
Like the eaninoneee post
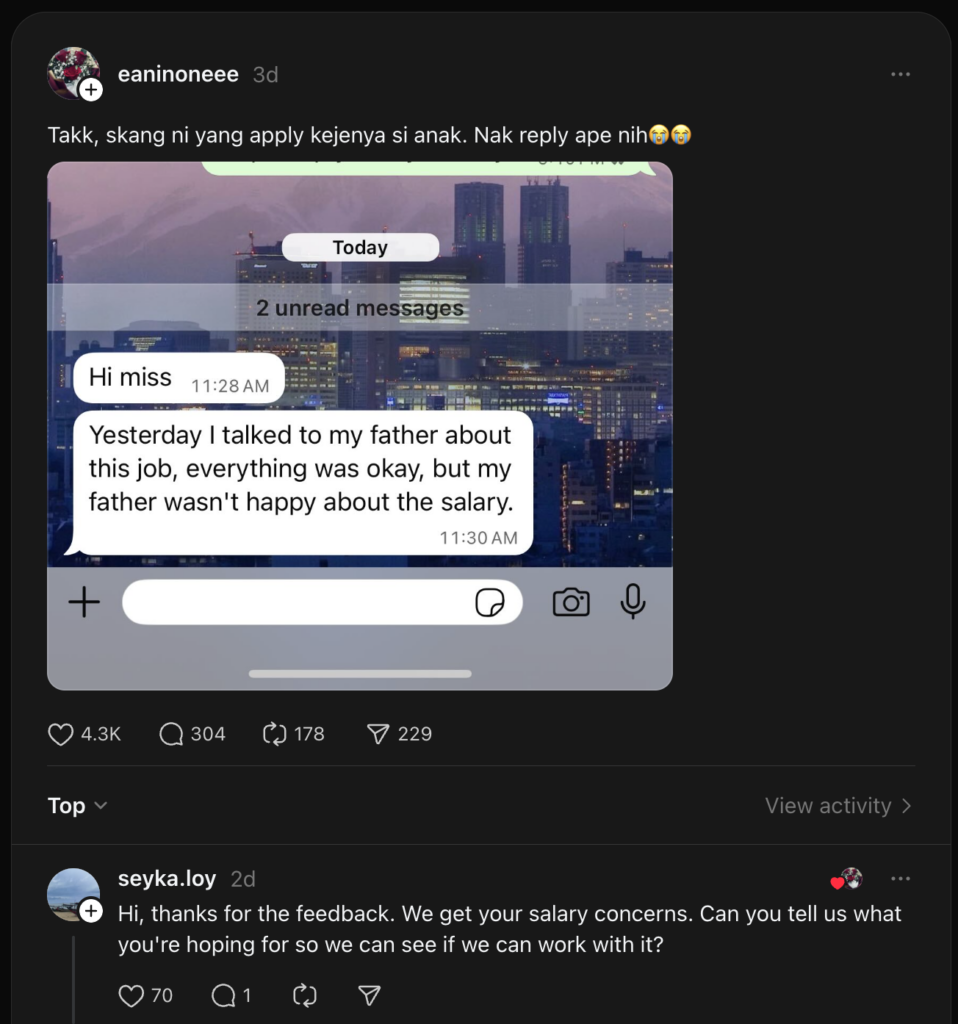62,735
